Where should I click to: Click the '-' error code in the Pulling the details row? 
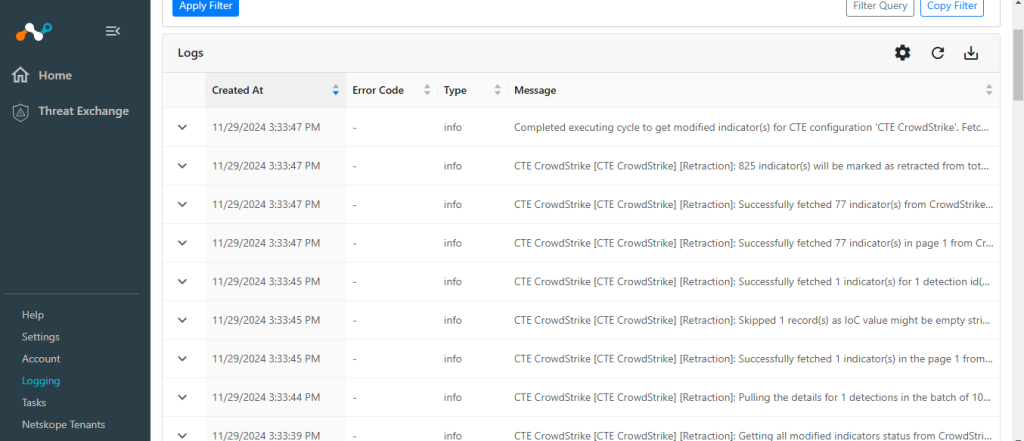coord(355,397)
